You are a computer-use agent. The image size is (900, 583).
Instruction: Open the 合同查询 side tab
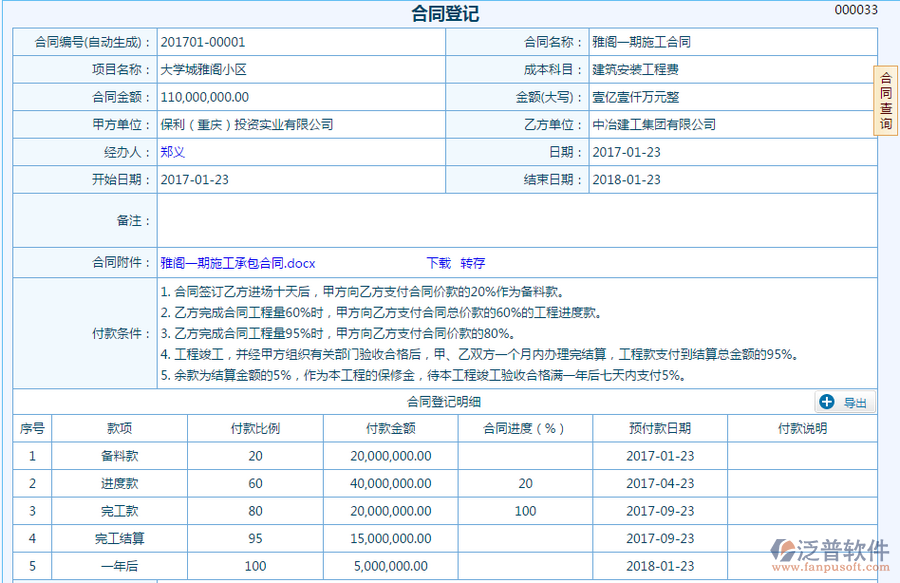(x=885, y=100)
